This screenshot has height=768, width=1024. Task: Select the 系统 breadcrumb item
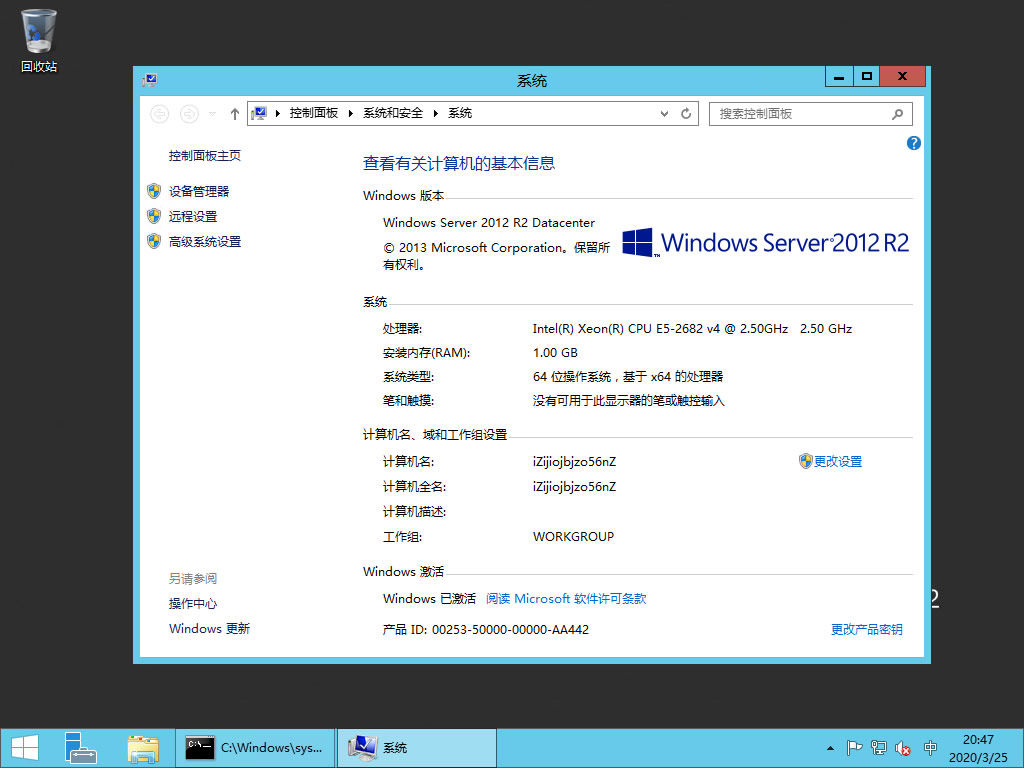(460, 113)
